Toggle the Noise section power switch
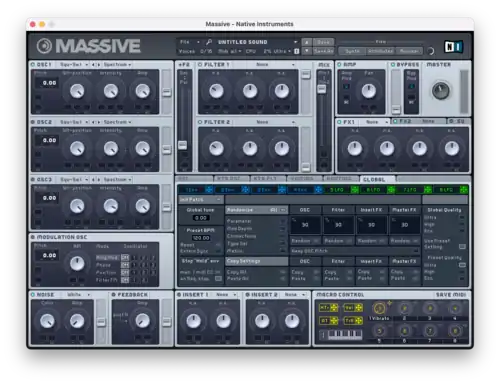 (x=33, y=295)
